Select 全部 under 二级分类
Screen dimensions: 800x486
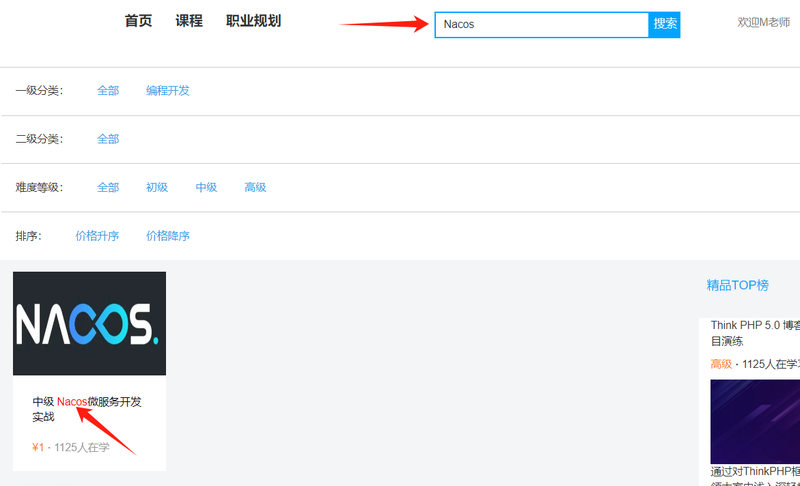click(x=108, y=139)
